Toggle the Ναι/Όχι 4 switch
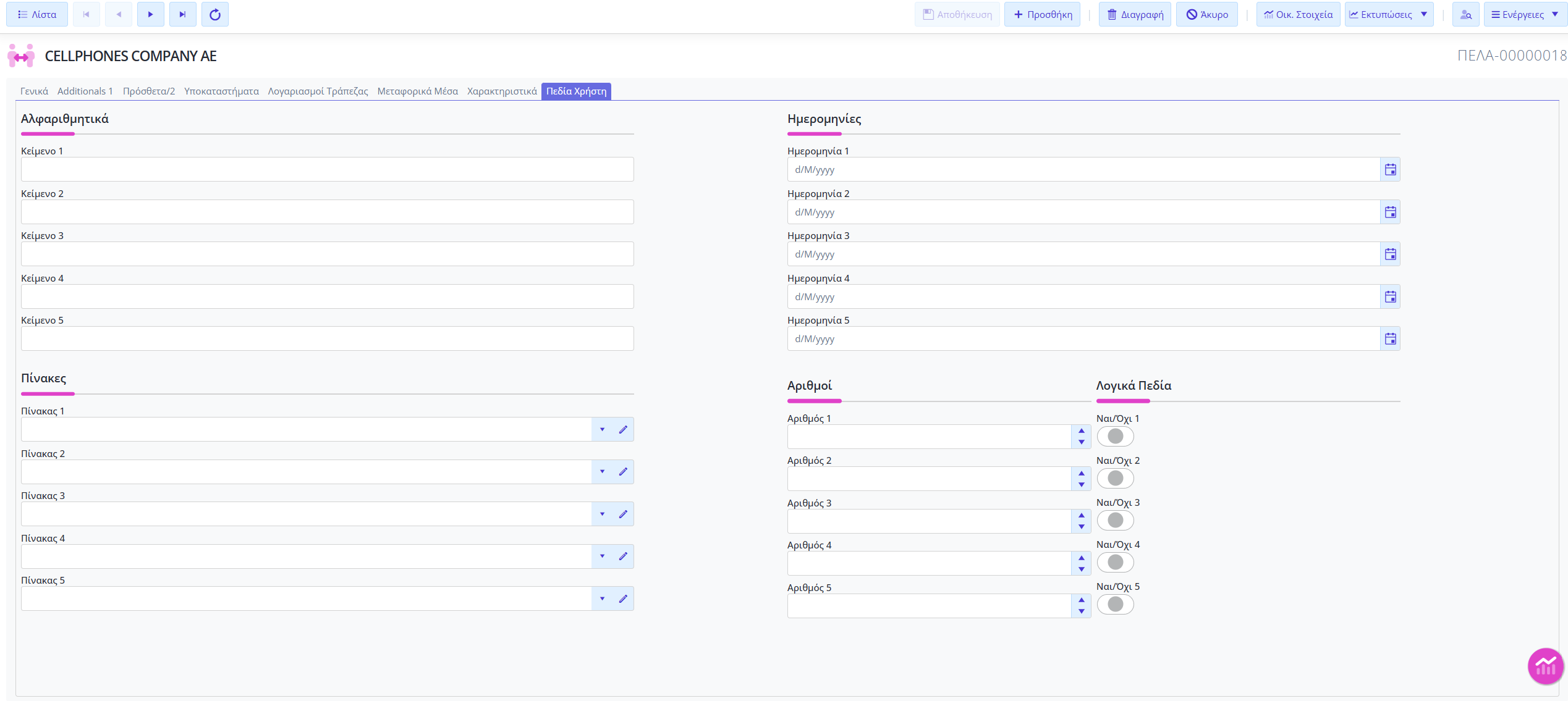The width and height of the screenshot is (1568, 701). point(1115,562)
